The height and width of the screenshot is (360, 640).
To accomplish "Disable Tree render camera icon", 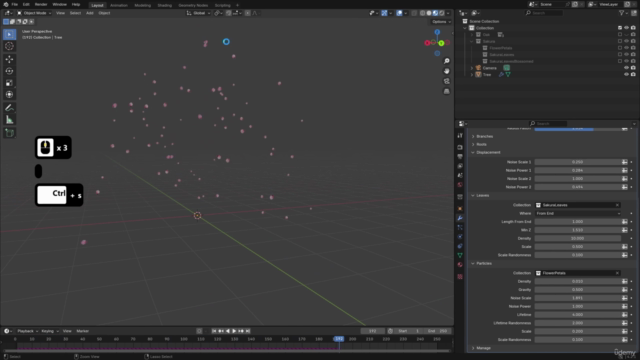I will 633,75.
